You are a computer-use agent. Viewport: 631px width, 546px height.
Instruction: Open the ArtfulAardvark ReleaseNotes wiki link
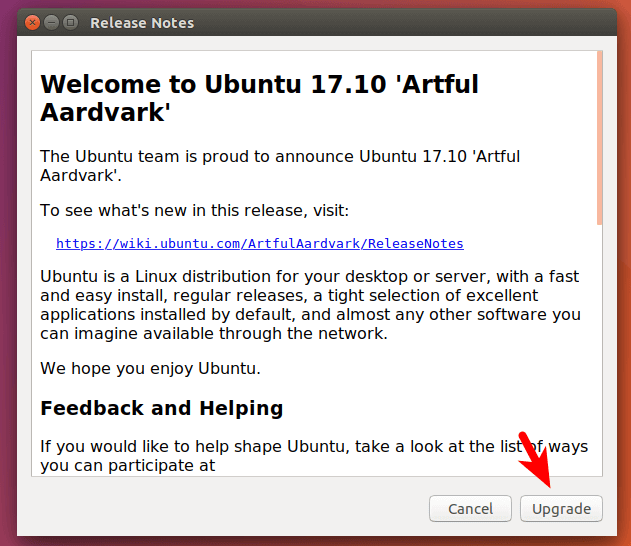coord(259,243)
